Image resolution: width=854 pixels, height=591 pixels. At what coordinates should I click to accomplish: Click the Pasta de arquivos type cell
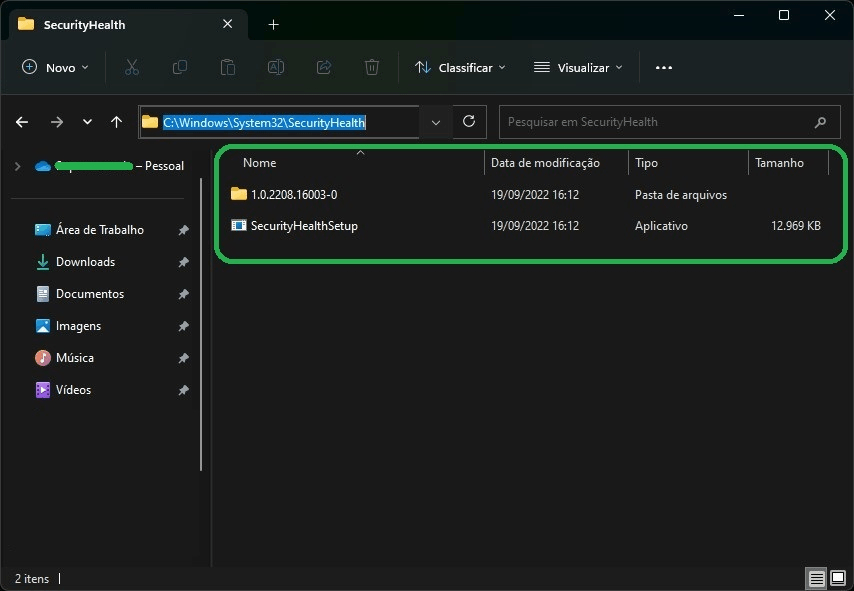point(681,195)
